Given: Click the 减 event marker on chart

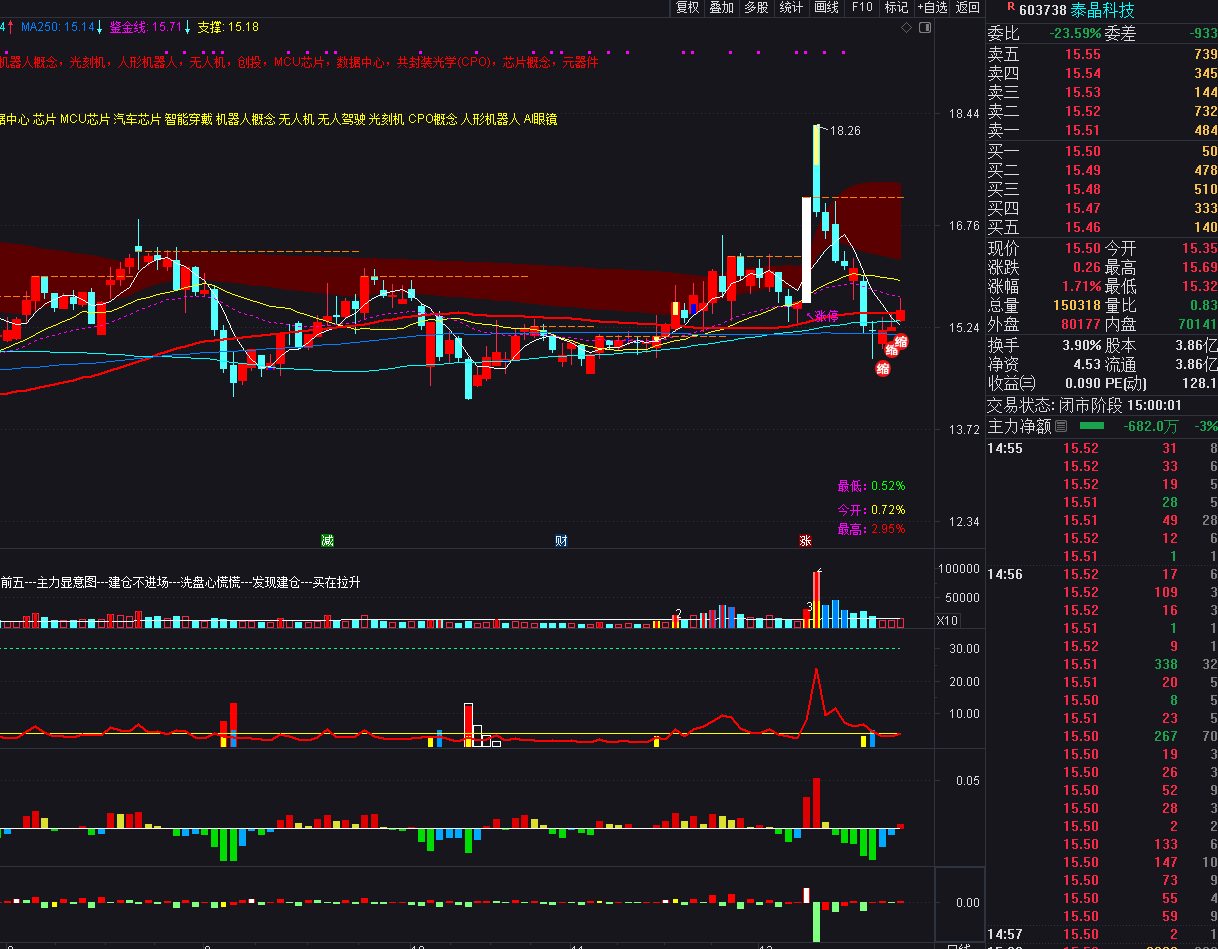Looking at the screenshot, I should click(327, 541).
